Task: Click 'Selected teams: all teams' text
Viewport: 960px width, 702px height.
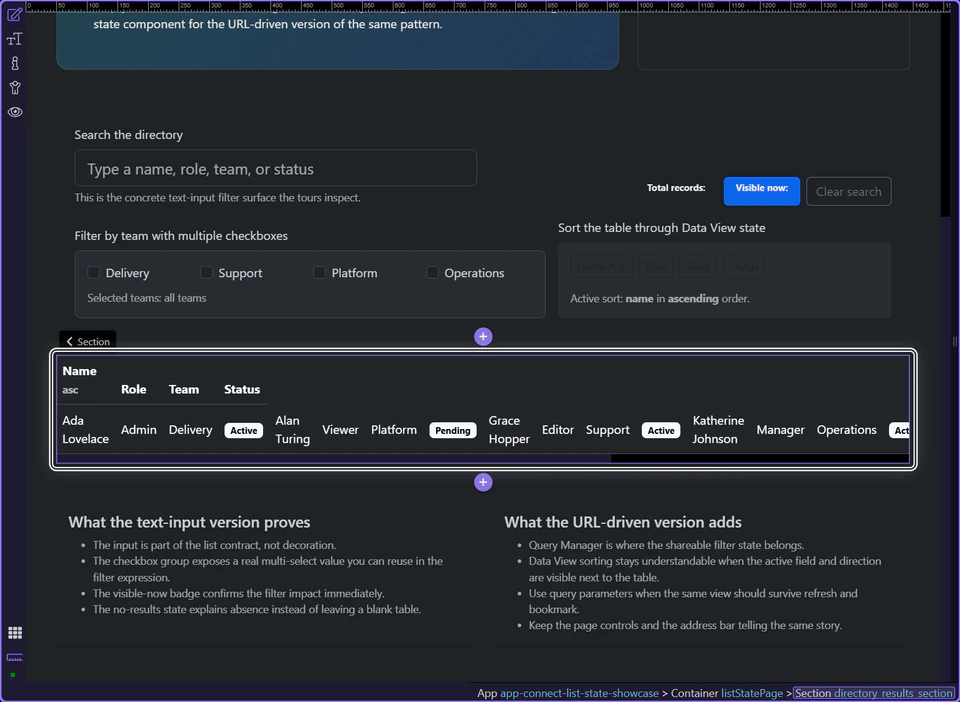Action: (146, 298)
